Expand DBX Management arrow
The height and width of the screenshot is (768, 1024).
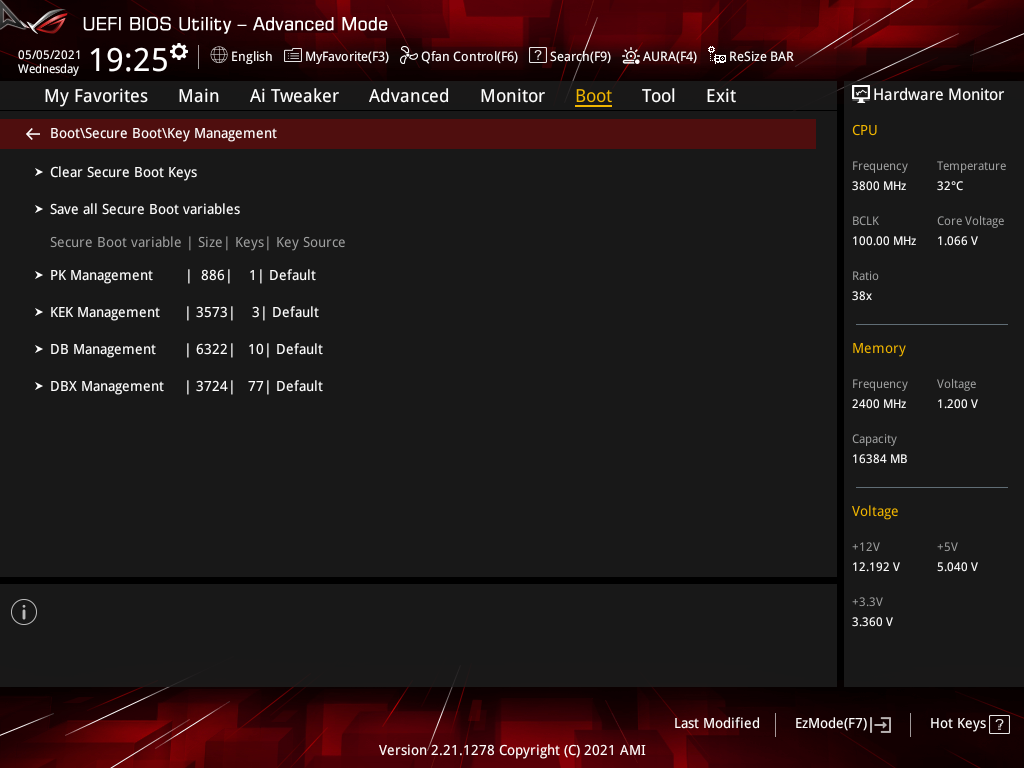(x=39, y=387)
